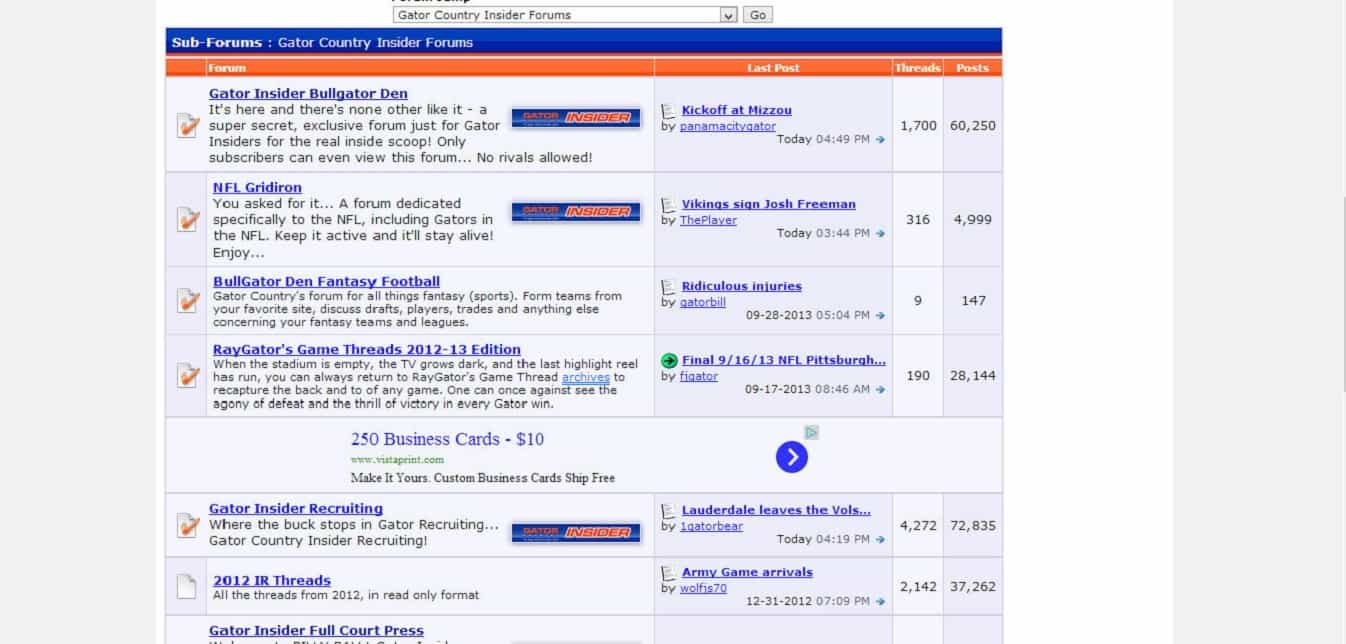
Task: Open the Forum Jump dropdown
Action: pyautogui.click(x=565, y=15)
